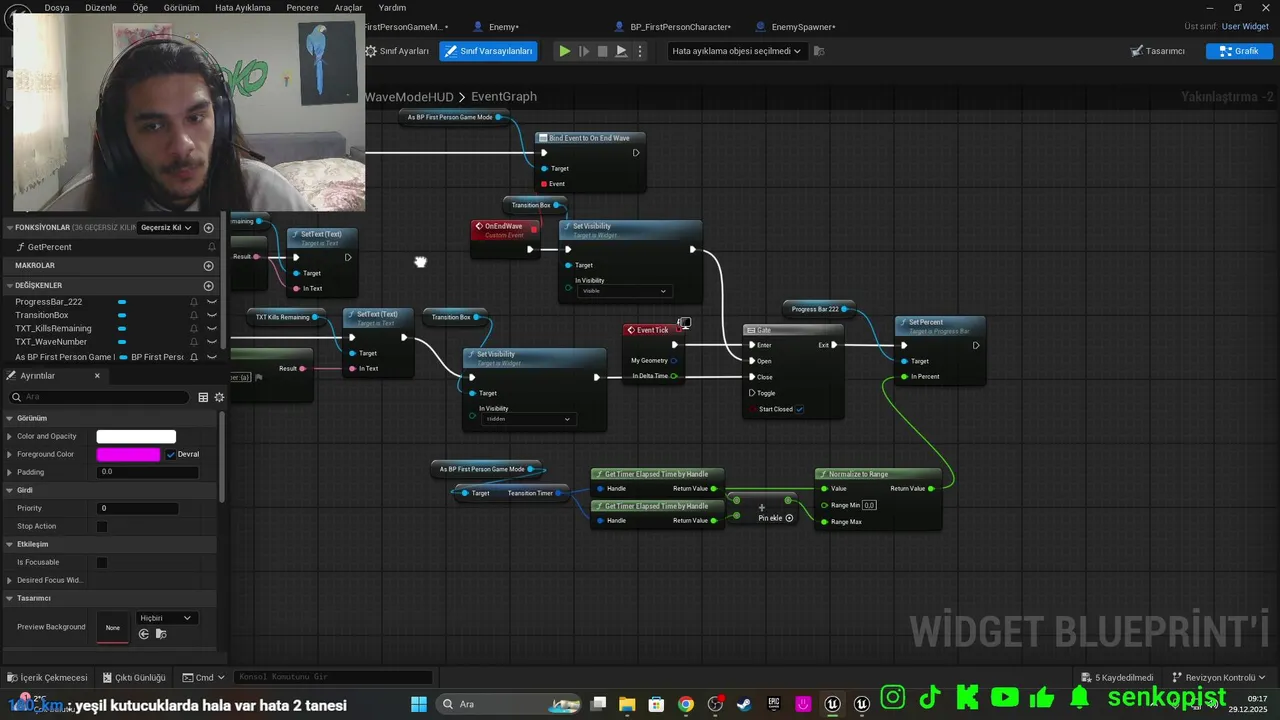Toggle visibility eye for TransitionBox

pos(212,315)
